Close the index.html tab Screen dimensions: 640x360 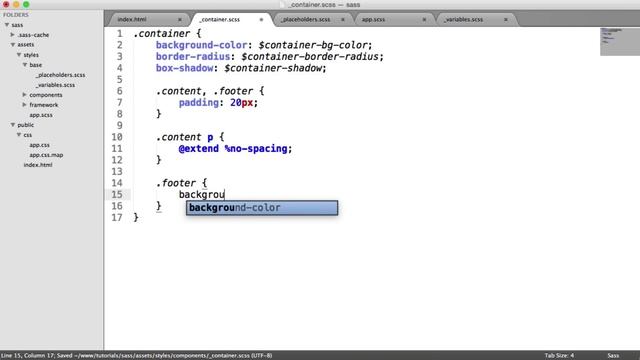pyautogui.click(x=180, y=20)
